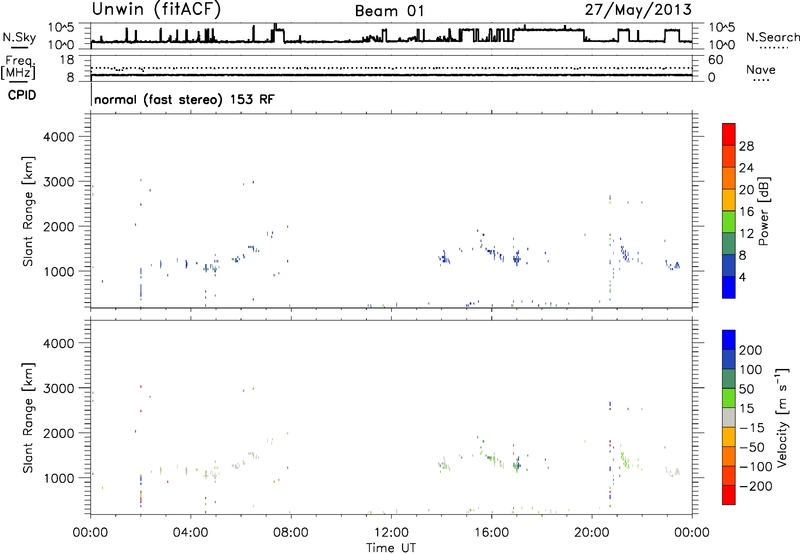800x554 pixels.
Task: Click the "12" Power colorbar label
Action: [x=746, y=233]
